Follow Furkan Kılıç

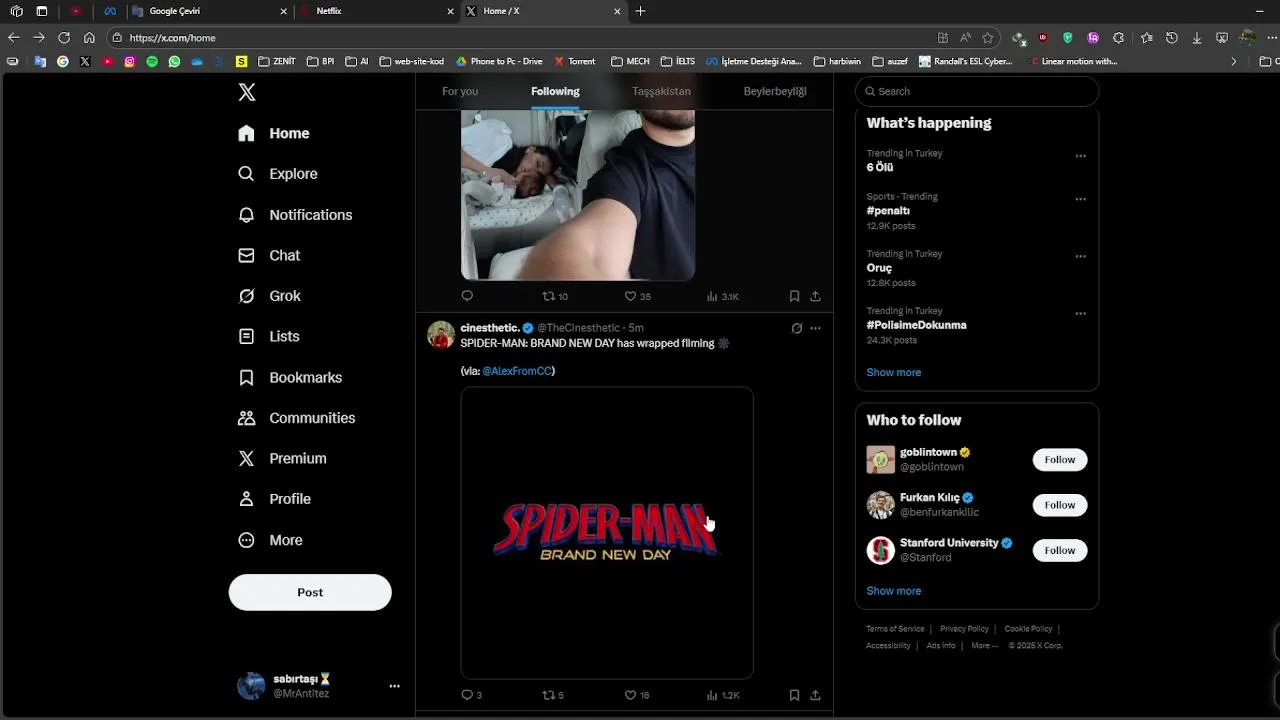coord(1059,505)
